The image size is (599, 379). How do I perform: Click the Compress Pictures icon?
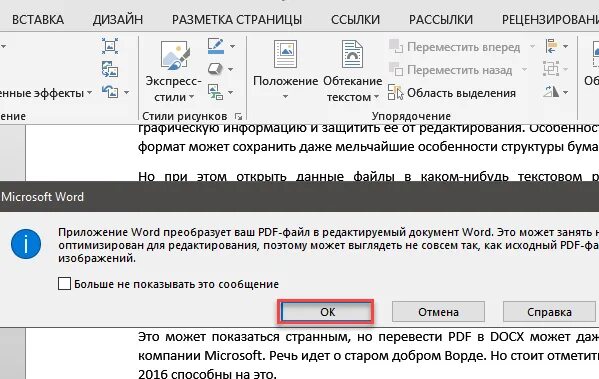110,46
